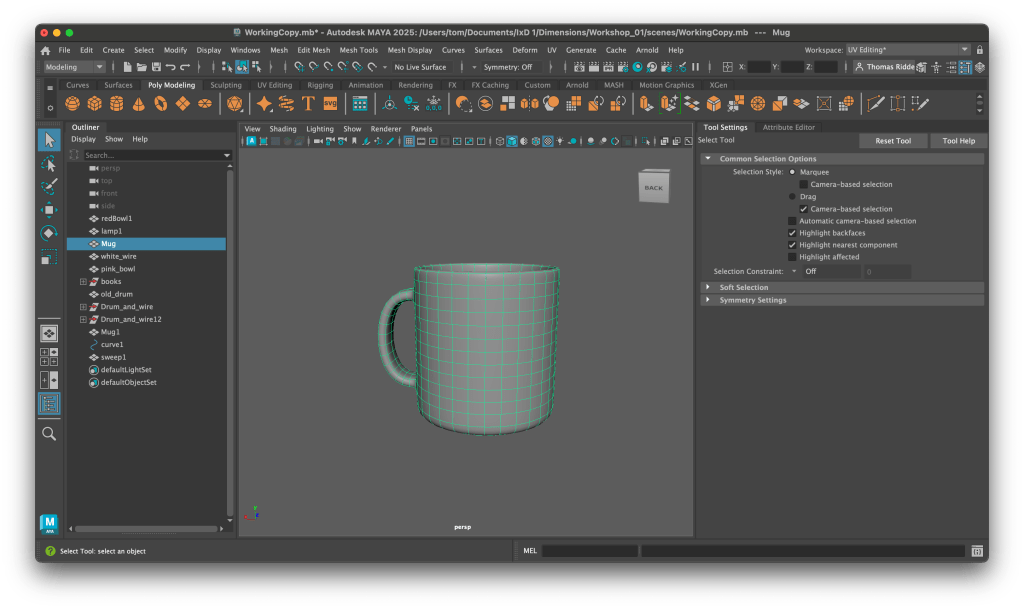Image resolution: width=1024 pixels, height=609 pixels.
Task: Open the Workspace dropdown
Action: pos(907,50)
